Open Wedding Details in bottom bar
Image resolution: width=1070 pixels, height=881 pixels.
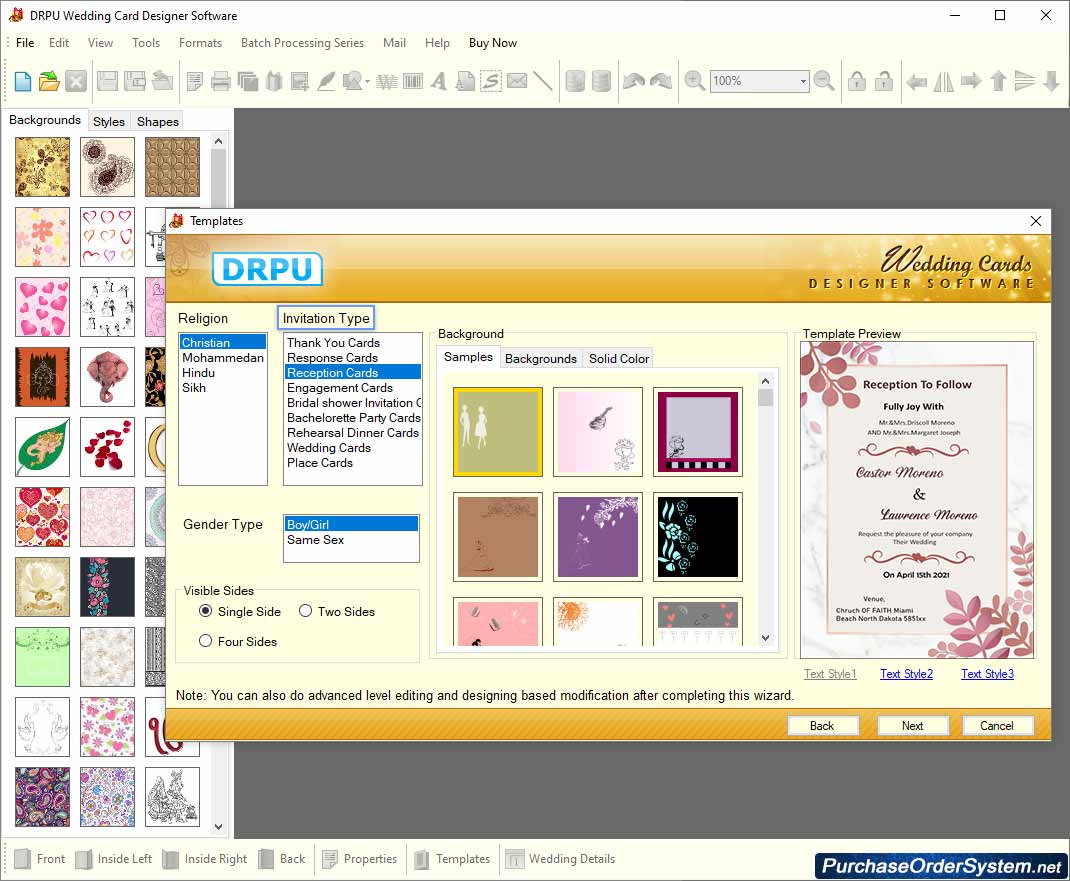click(x=560, y=858)
